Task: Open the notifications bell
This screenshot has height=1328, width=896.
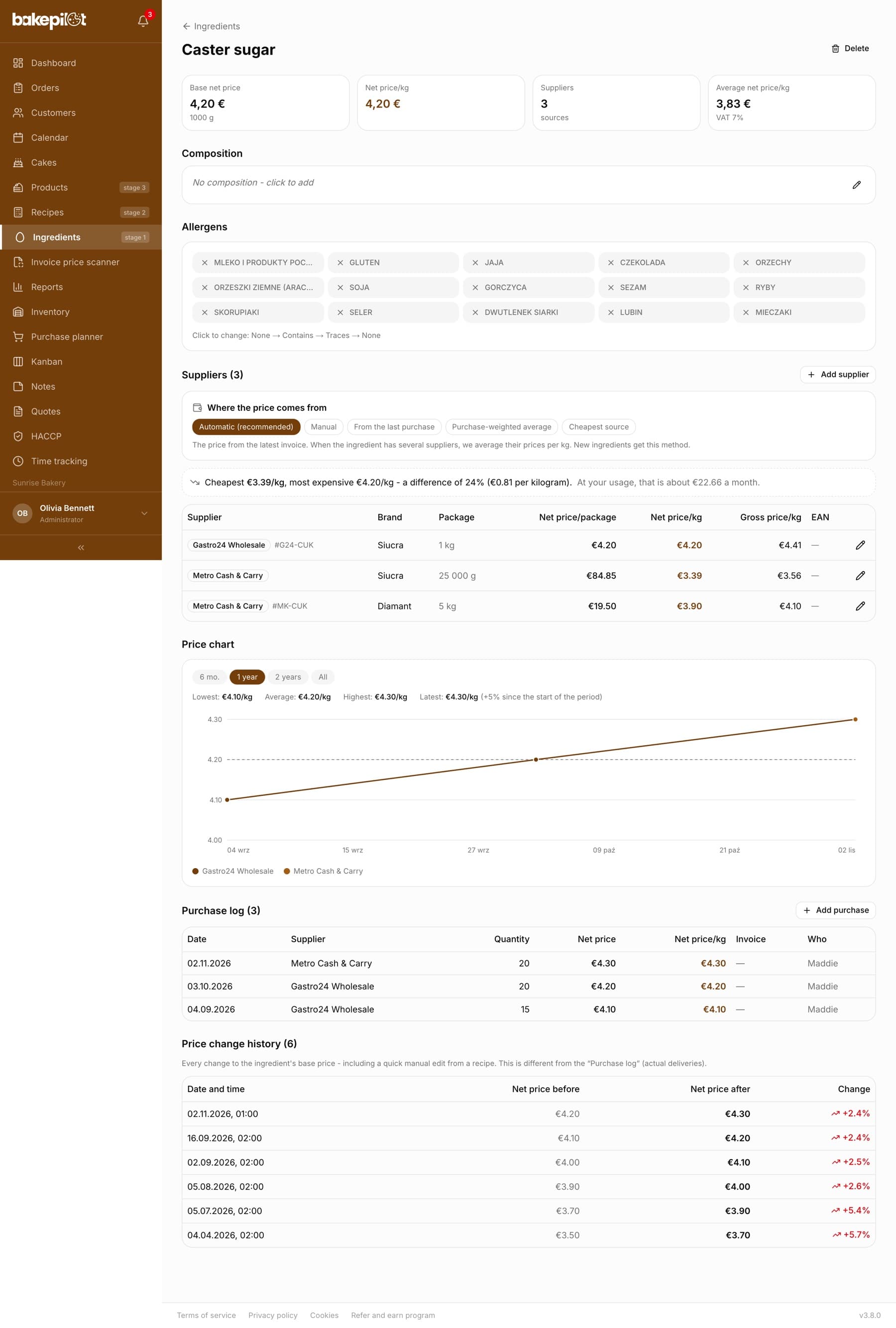Action: click(143, 21)
